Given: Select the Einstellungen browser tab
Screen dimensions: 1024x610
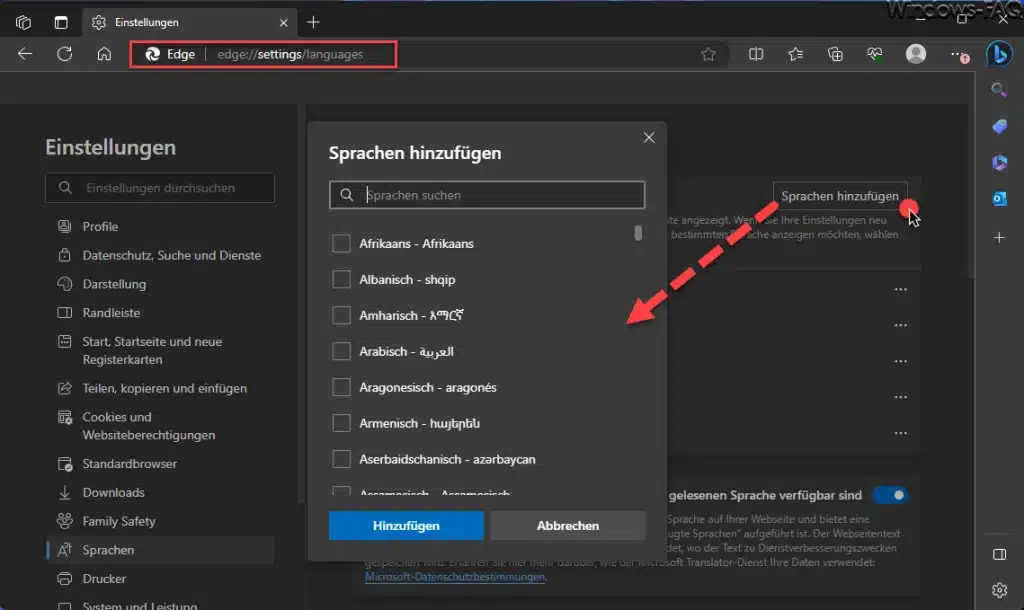Looking at the screenshot, I should (189, 23).
